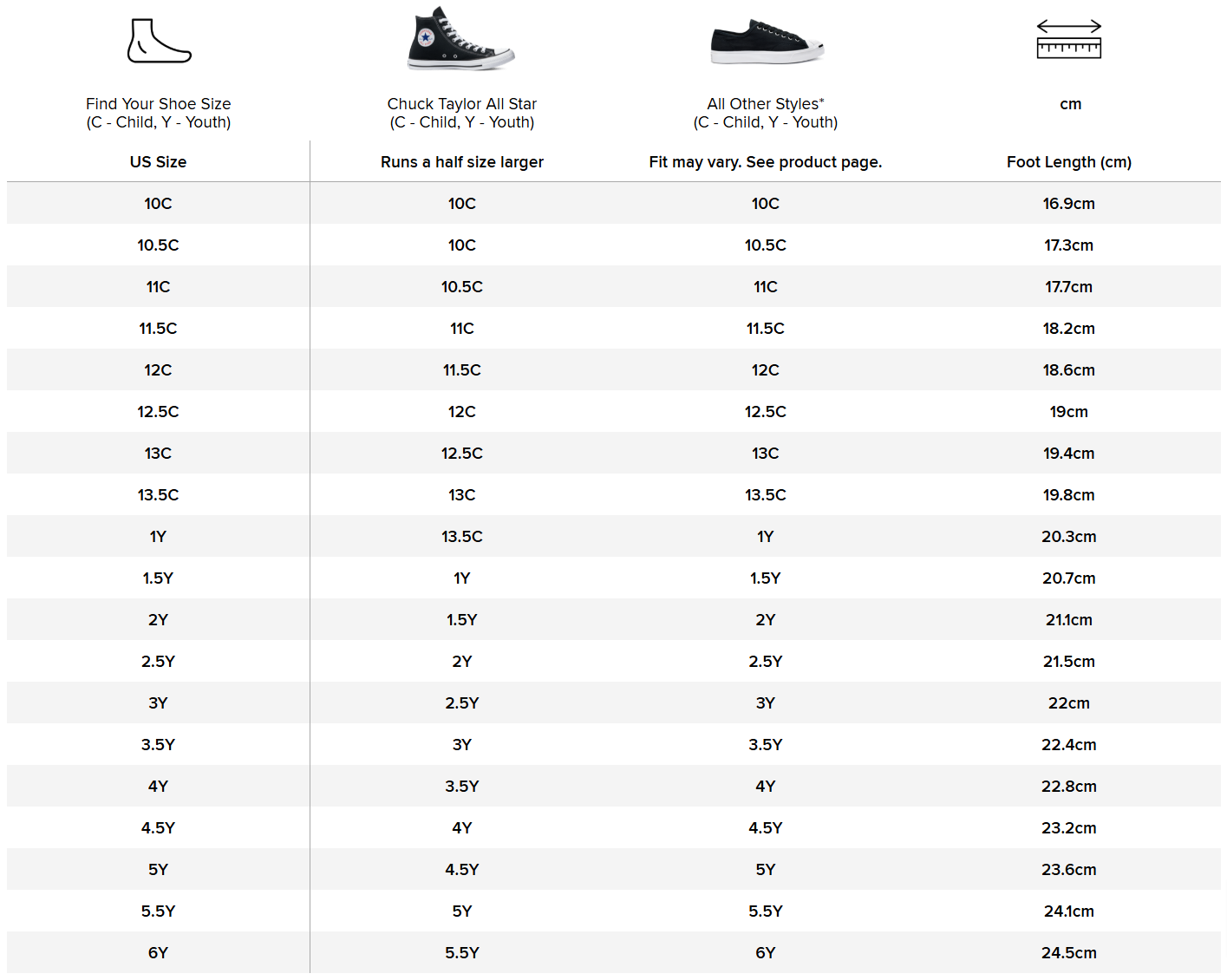Click the Fit may vary note
Screen dimensions: 1227x980
pos(765,162)
